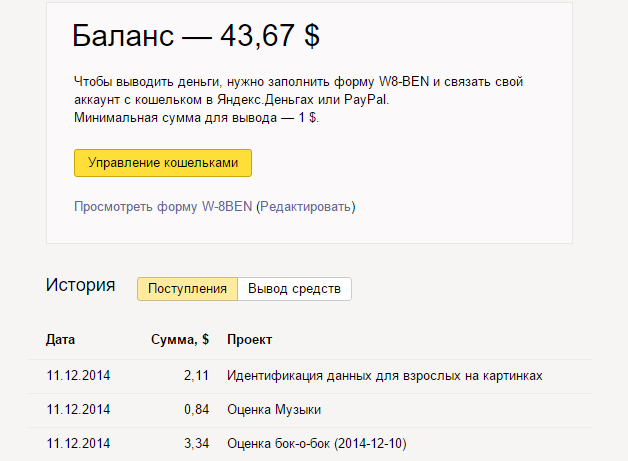The height and width of the screenshot is (461, 628).
Task: Click the Управление кошельками button
Action: coord(162,163)
